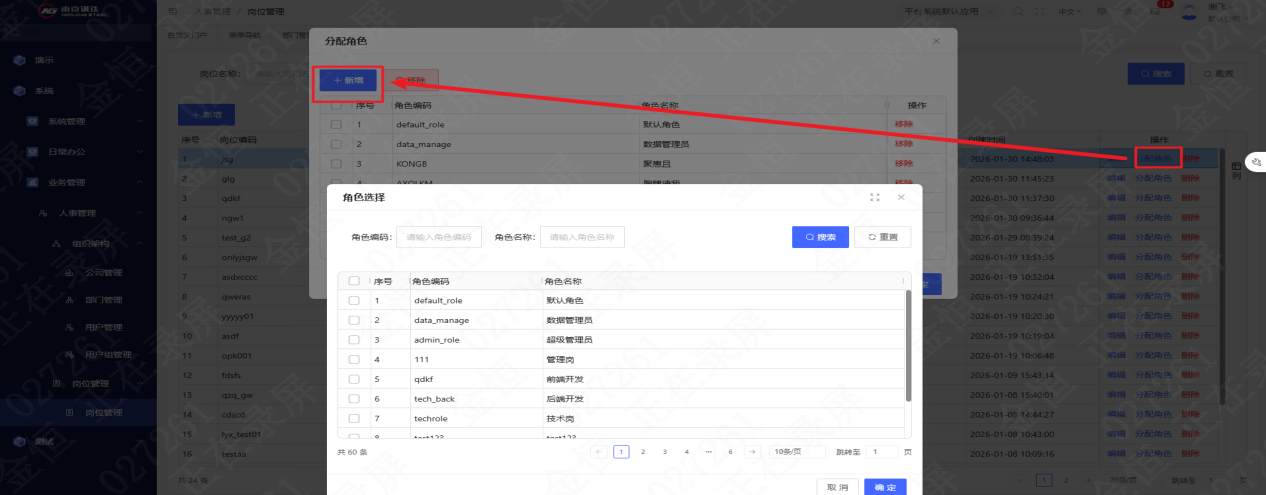Close the 角色选择 dialog with the X icon

pyautogui.click(x=901, y=198)
